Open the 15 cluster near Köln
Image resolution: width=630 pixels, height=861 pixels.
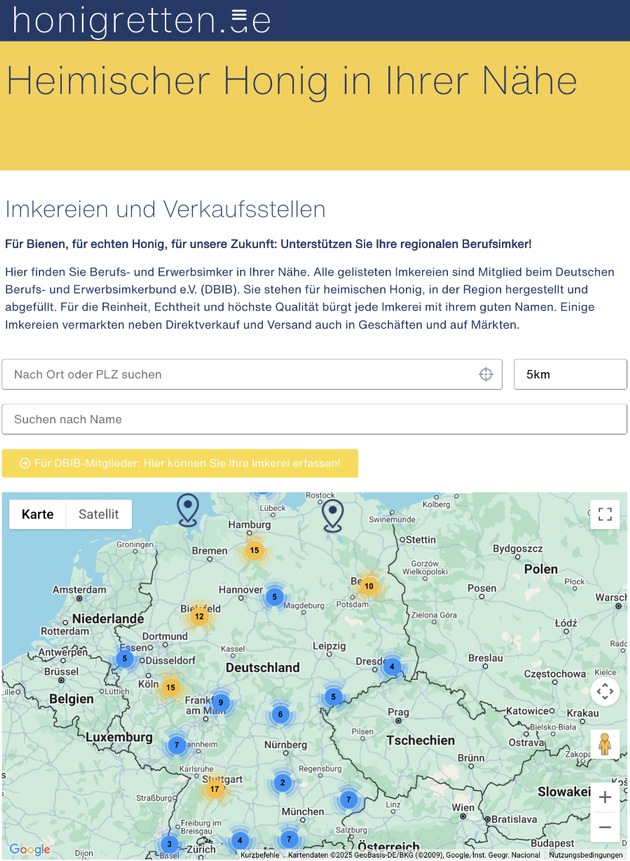coord(171,687)
